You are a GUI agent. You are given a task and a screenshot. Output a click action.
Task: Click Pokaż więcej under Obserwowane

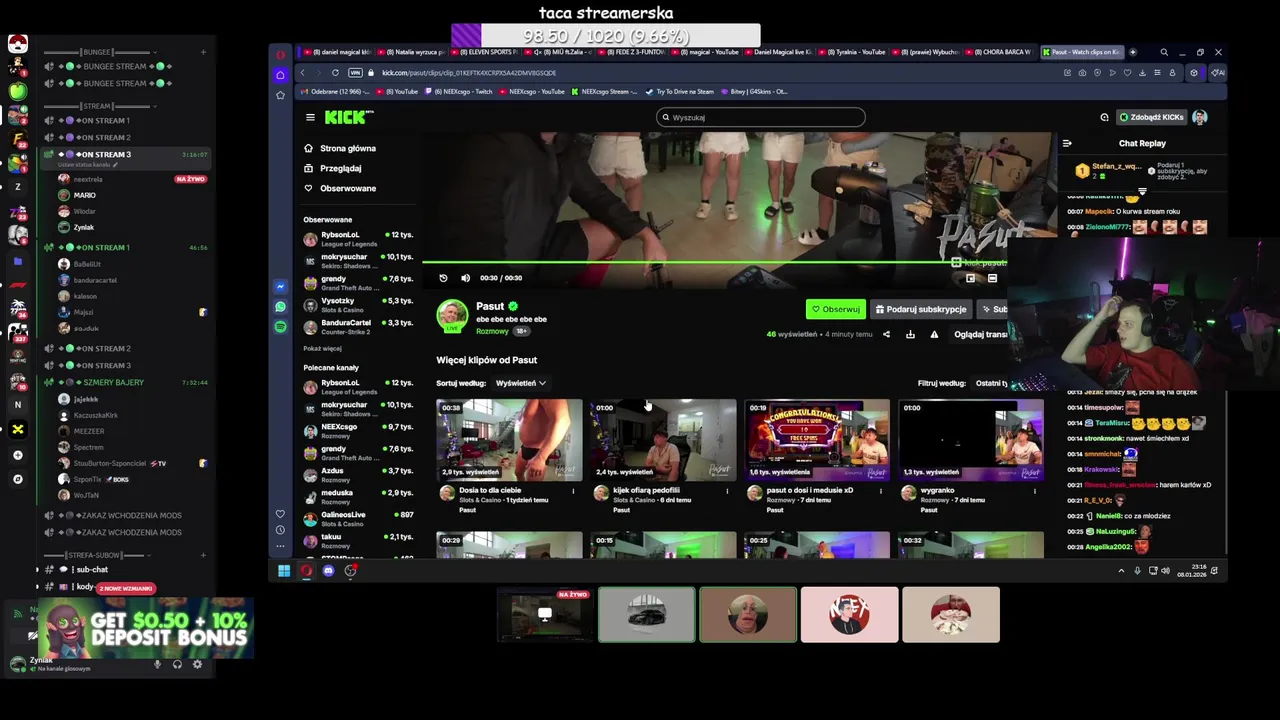click(322, 348)
